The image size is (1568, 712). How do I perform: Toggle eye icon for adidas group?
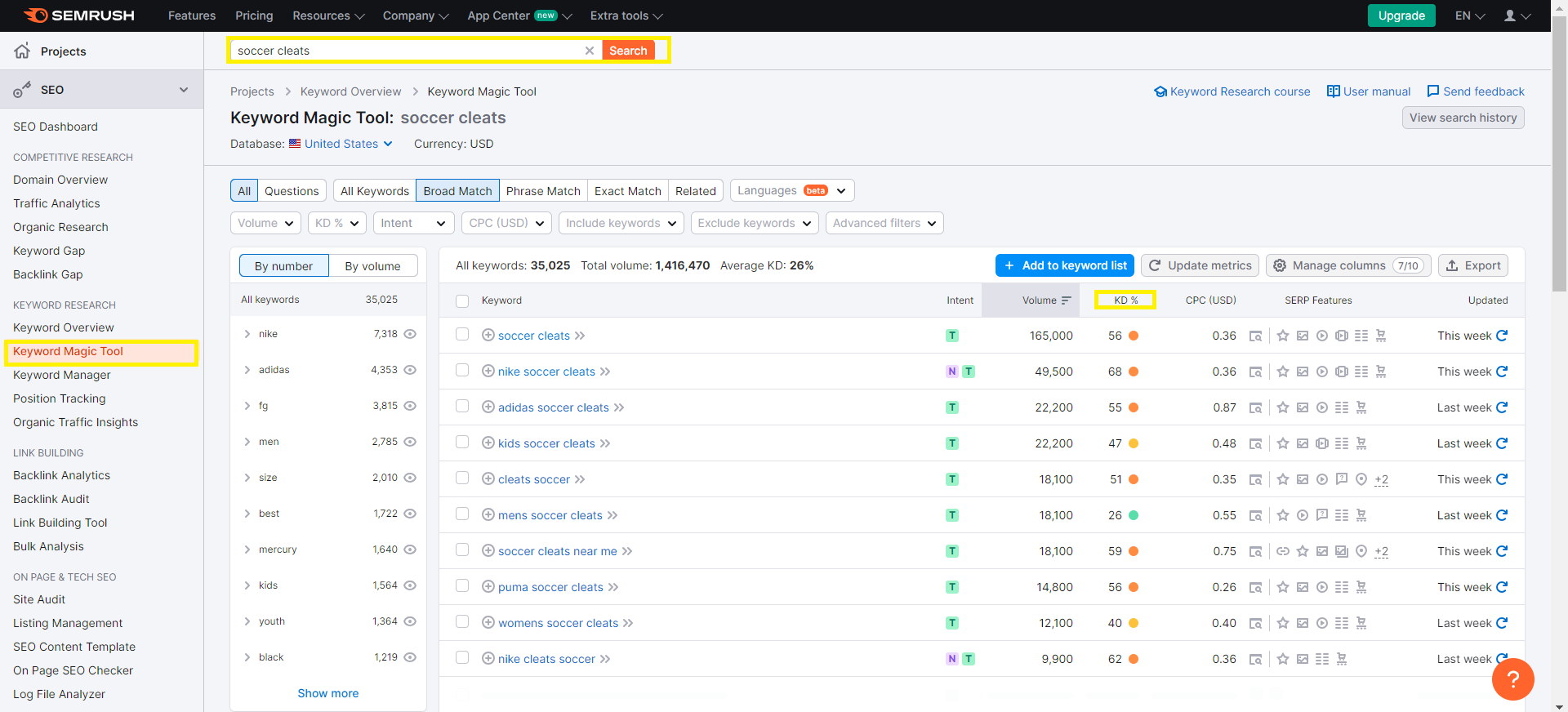point(410,370)
